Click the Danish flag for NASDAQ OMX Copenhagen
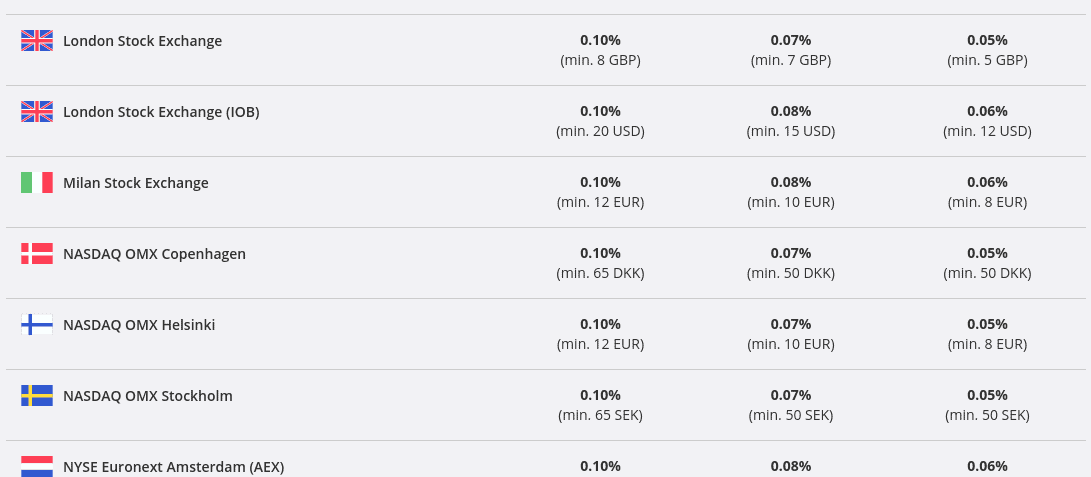Image resolution: width=1091 pixels, height=477 pixels. (37, 253)
